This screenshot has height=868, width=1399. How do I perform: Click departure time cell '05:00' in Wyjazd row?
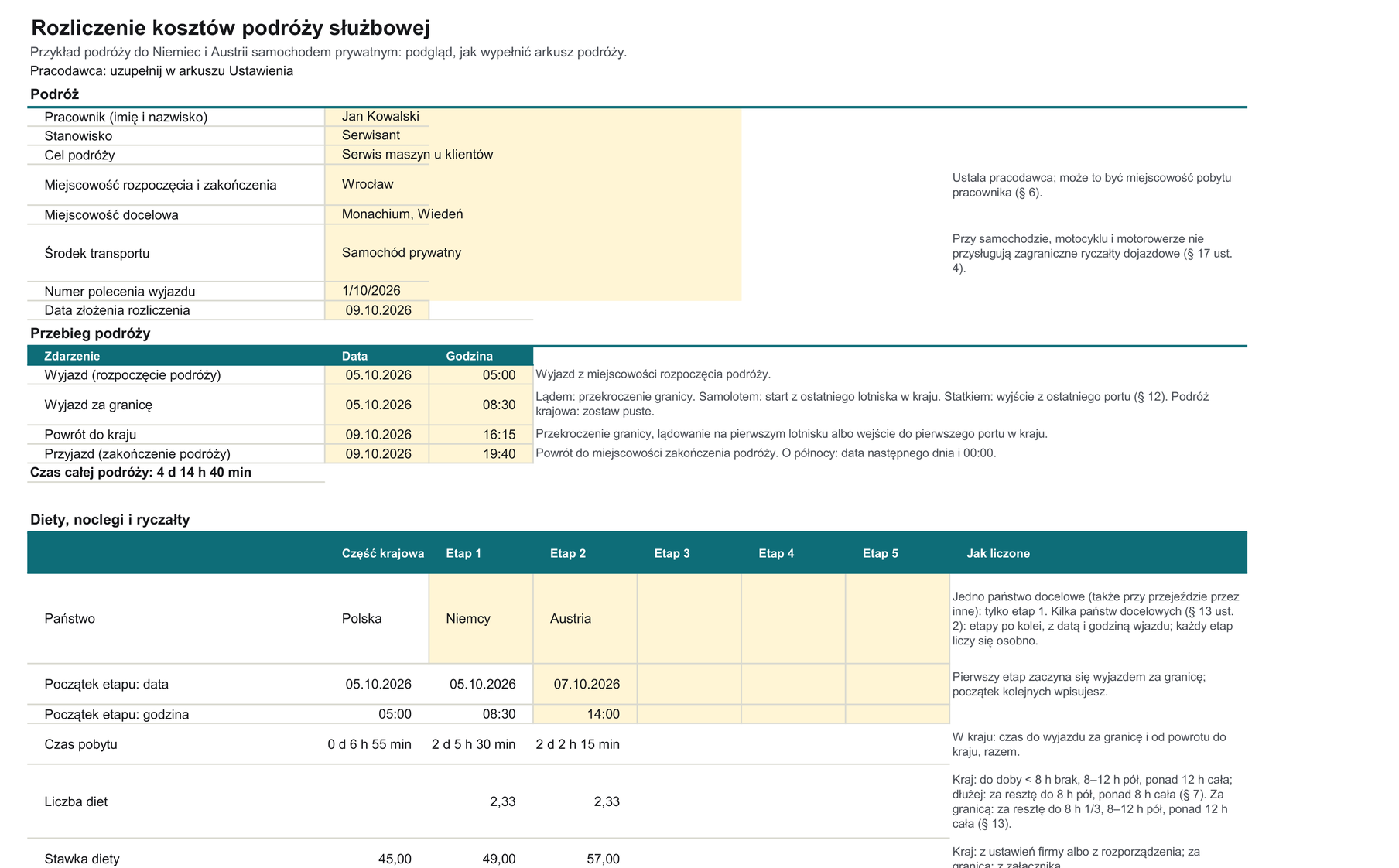[x=481, y=375]
